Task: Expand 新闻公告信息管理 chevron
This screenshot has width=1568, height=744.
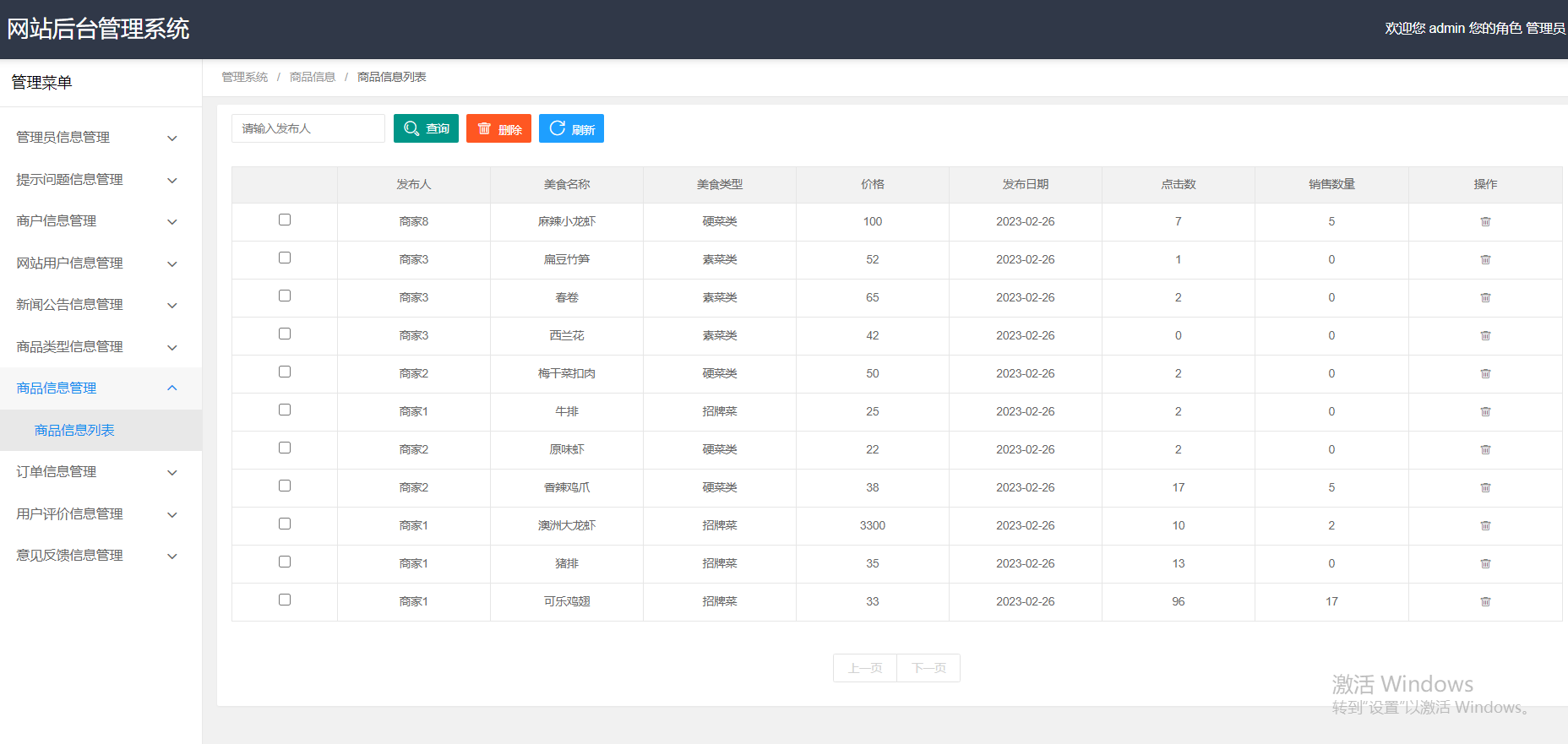Action: 172,305
